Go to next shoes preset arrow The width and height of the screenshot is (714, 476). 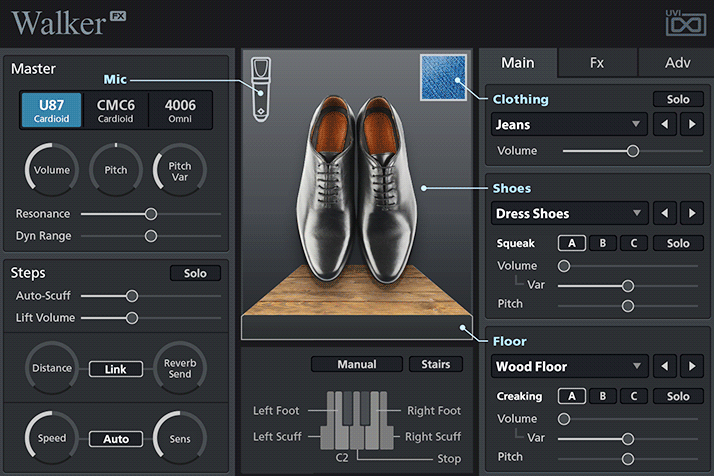691,214
